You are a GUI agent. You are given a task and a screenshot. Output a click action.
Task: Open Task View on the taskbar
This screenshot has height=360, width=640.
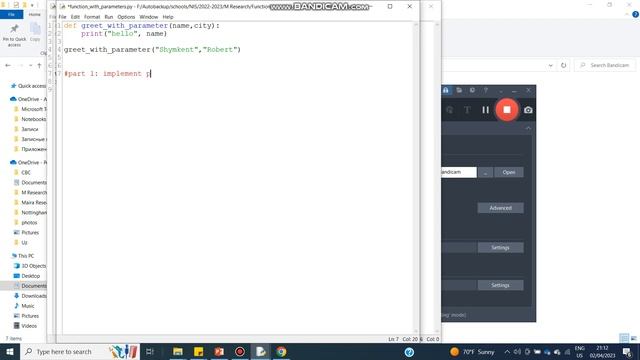149,351
